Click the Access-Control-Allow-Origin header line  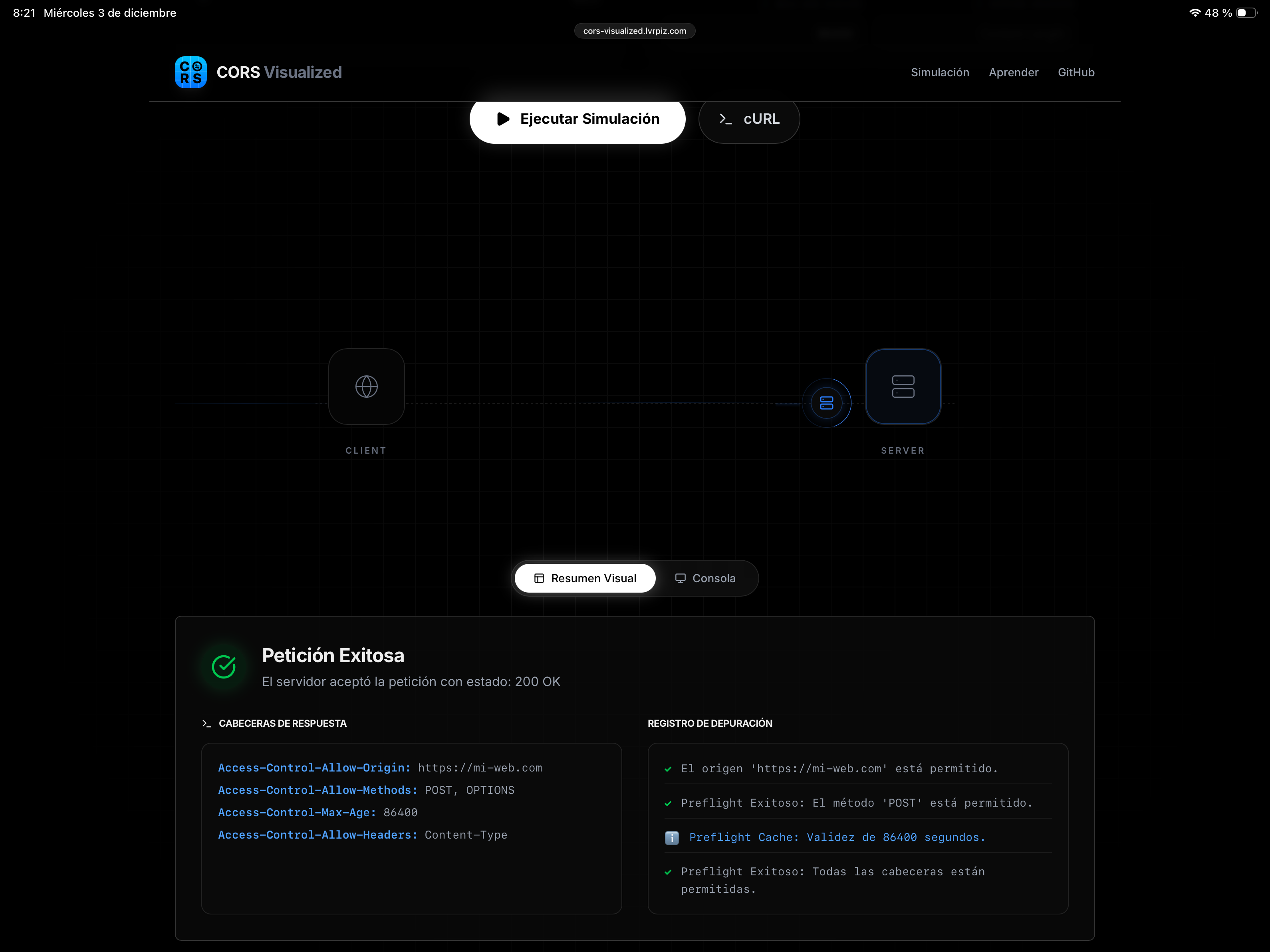[379, 768]
